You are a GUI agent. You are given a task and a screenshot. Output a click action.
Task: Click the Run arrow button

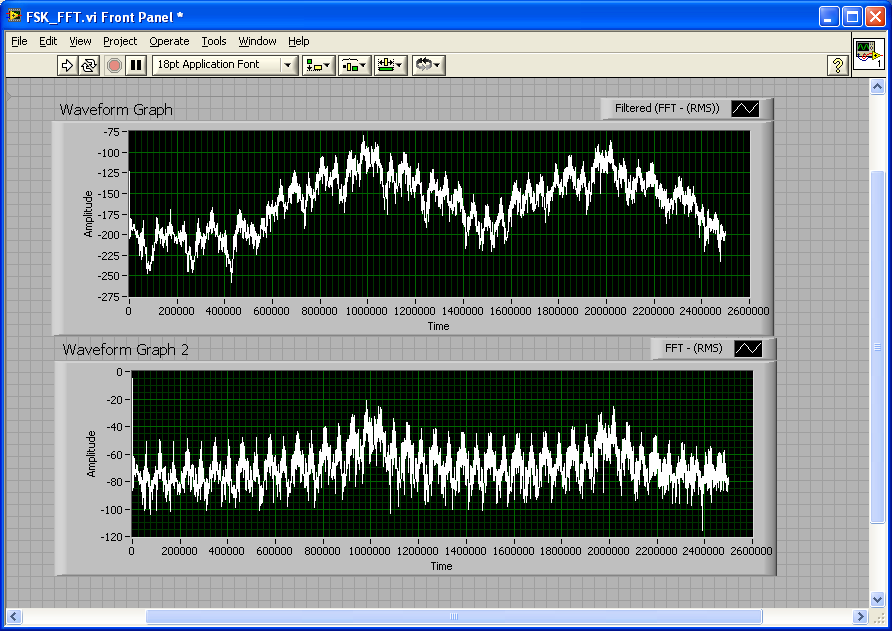click(x=67, y=65)
